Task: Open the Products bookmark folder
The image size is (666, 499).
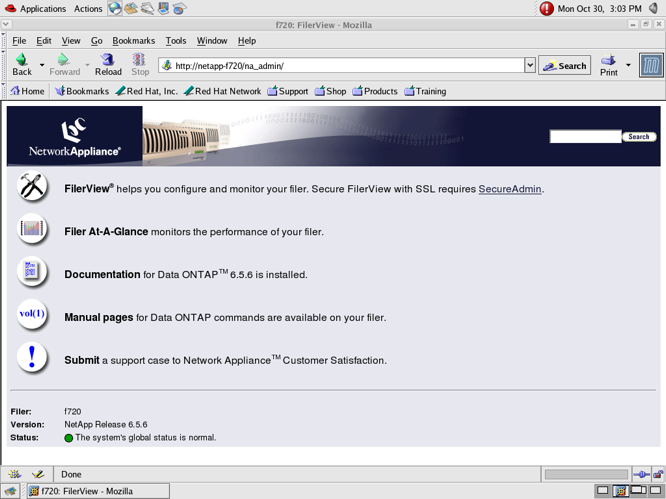Action: point(375,91)
